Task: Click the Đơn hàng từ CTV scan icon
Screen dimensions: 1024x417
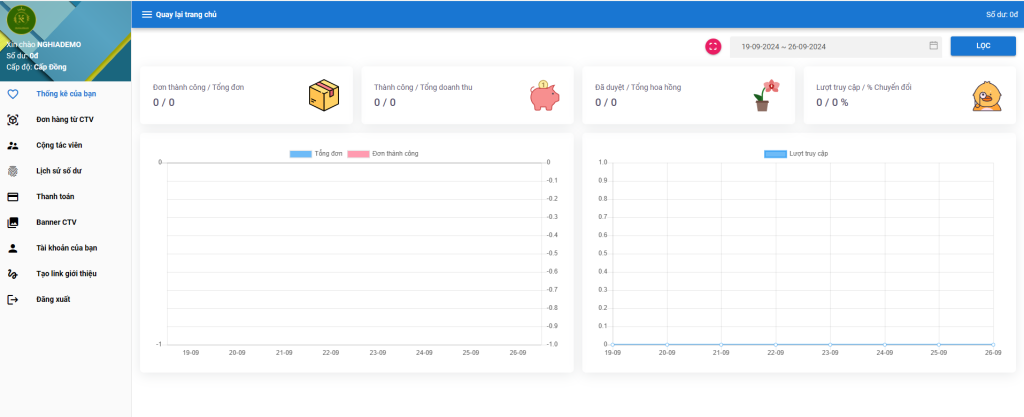Action: tap(13, 120)
